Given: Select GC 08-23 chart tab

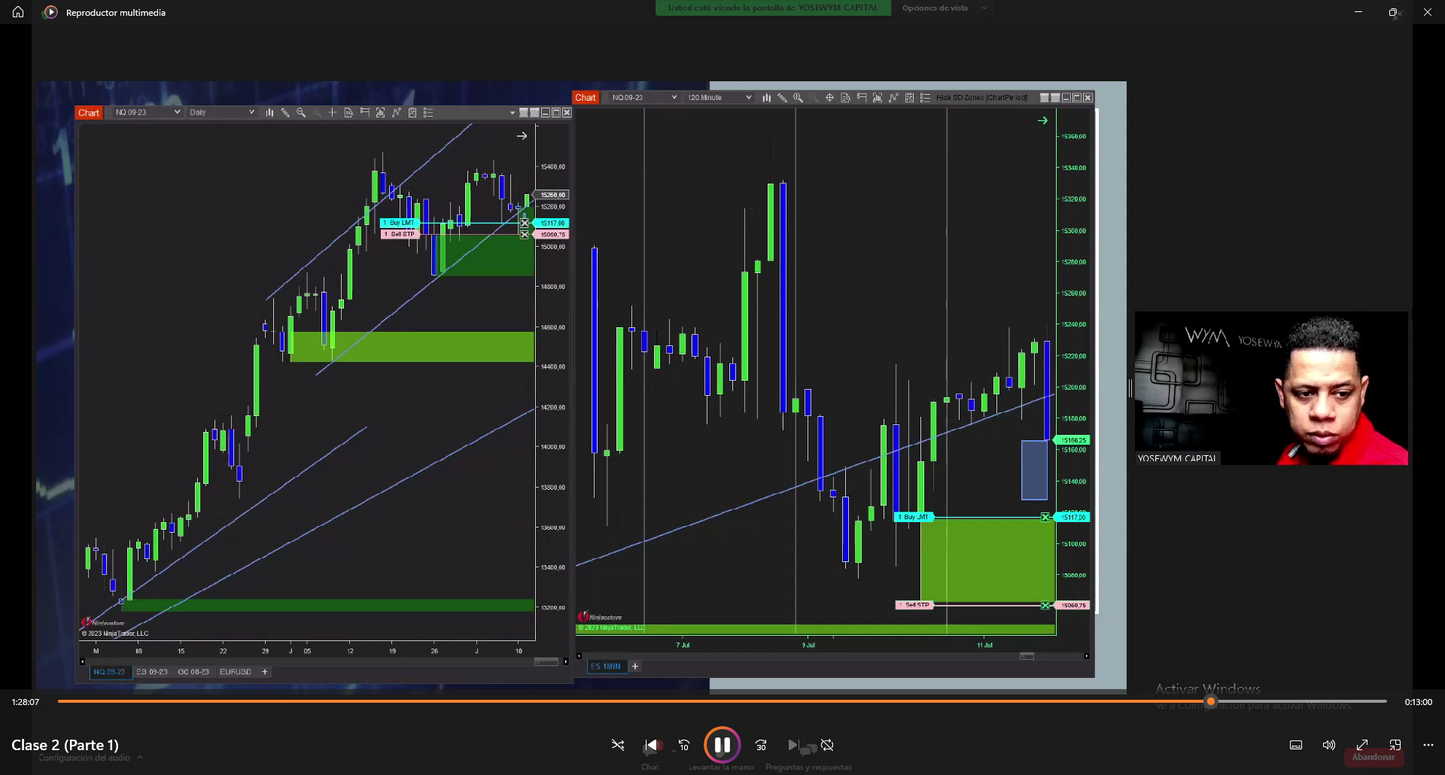Looking at the screenshot, I should pyautogui.click(x=194, y=672).
